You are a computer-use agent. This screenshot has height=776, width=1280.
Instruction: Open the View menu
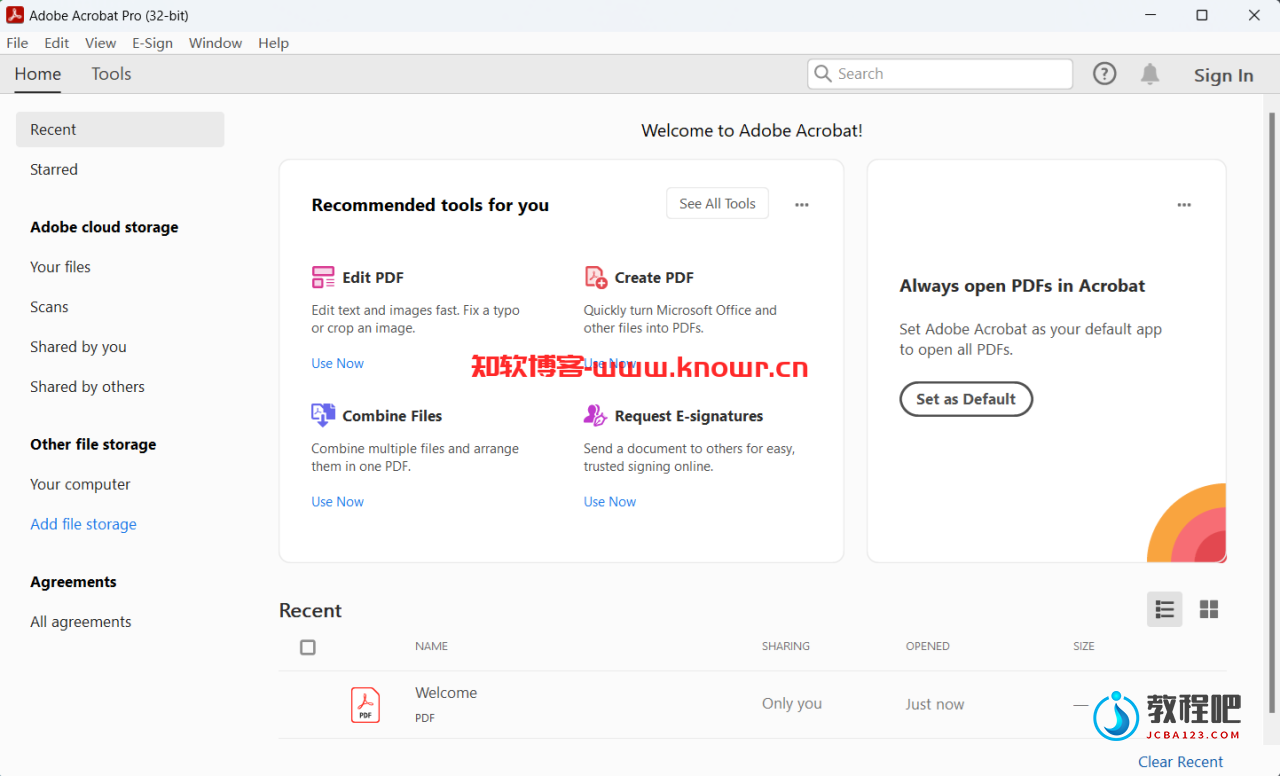[101, 43]
